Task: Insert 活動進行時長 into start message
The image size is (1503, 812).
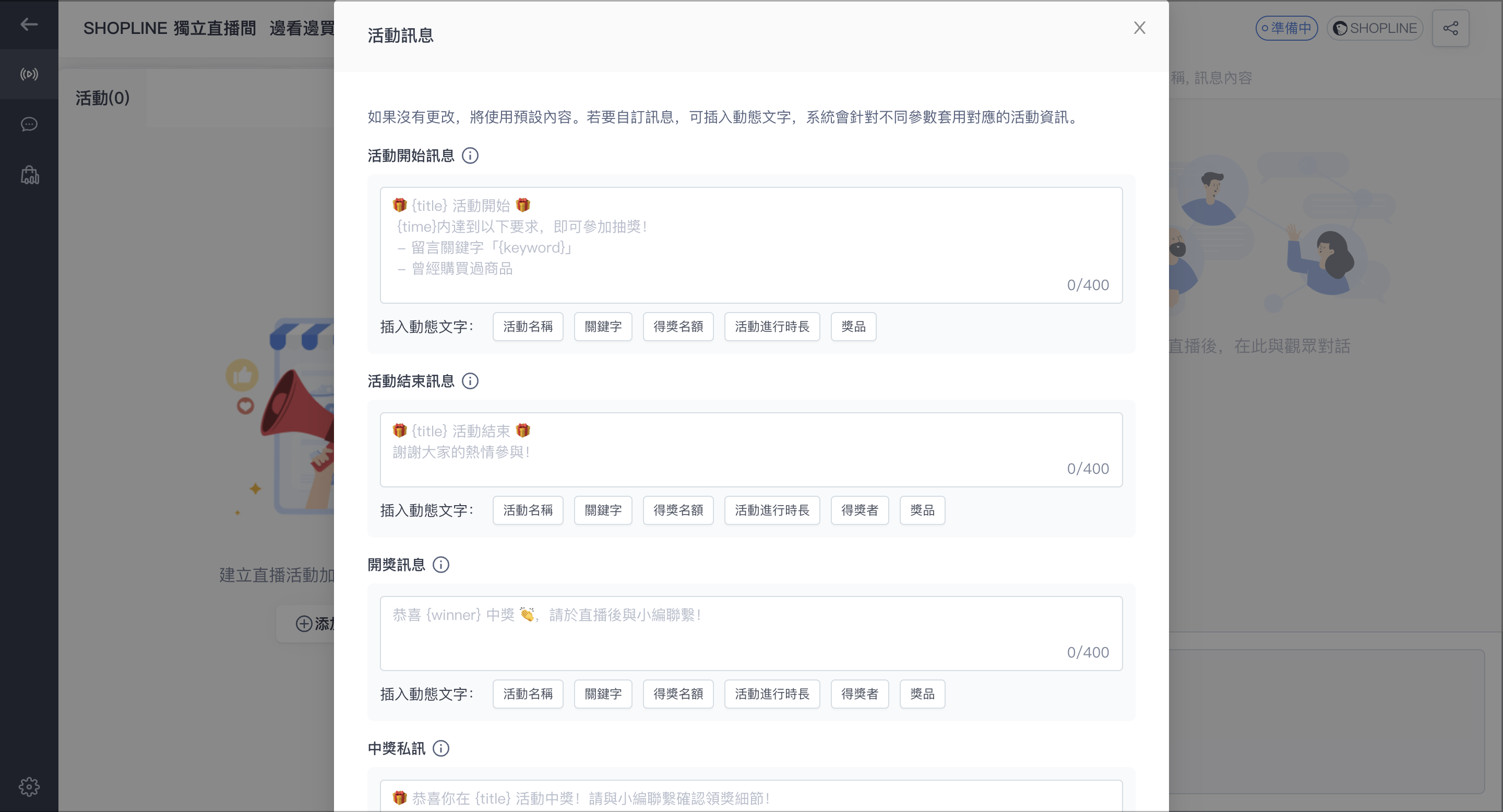Action: tap(772, 327)
